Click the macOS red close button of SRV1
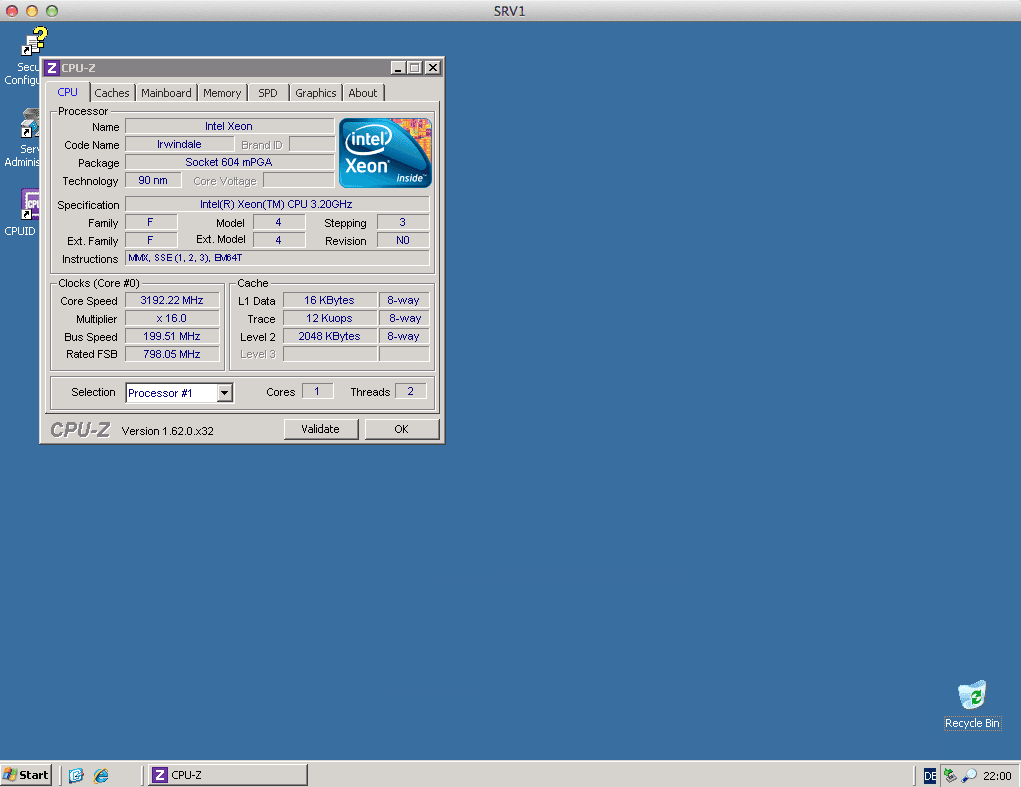Viewport: 1021px width, 787px height. (12, 10)
